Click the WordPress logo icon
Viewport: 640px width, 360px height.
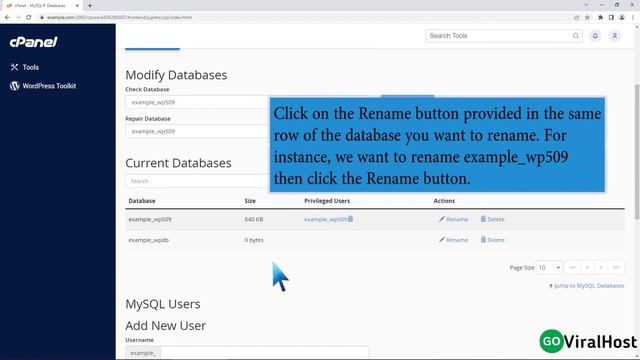15,86
